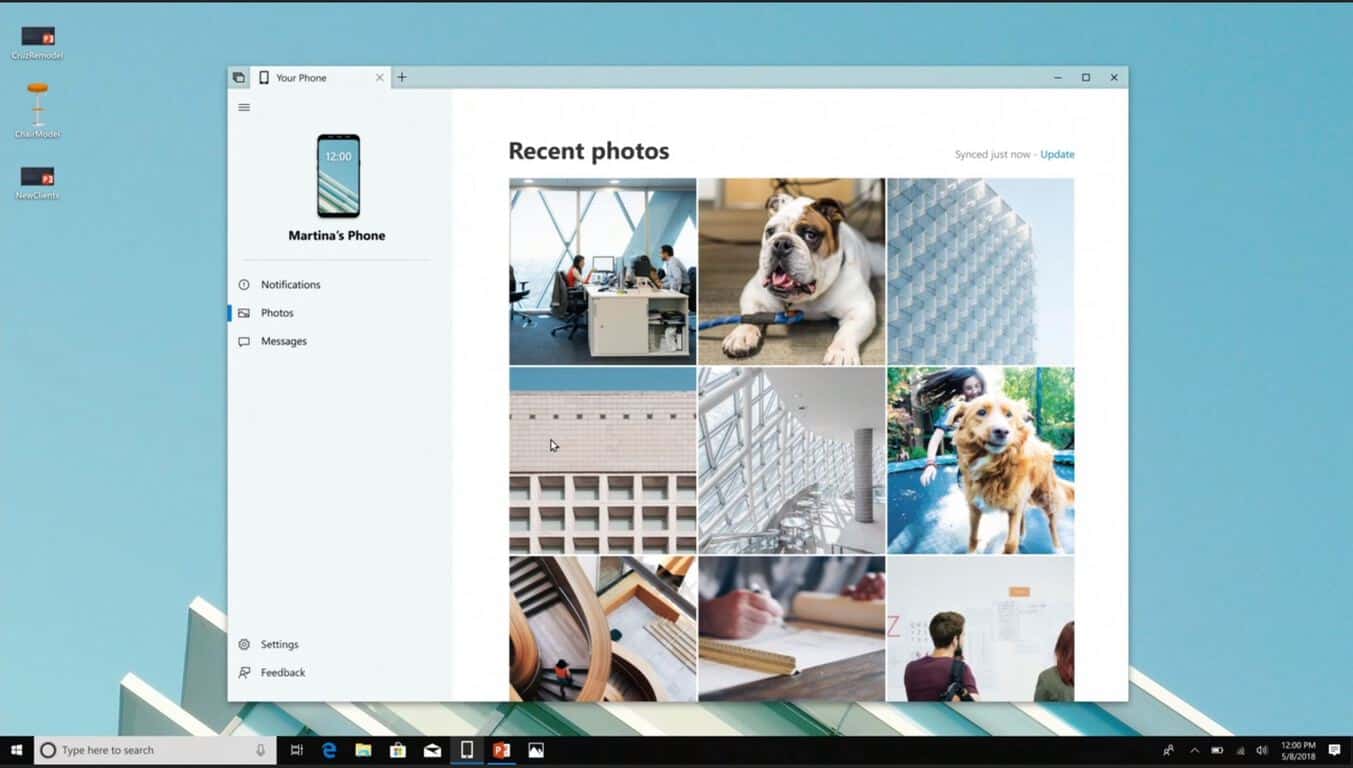Open the golden dog on trampoline photo
Viewport: 1353px width, 768px height.
point(980,460)
